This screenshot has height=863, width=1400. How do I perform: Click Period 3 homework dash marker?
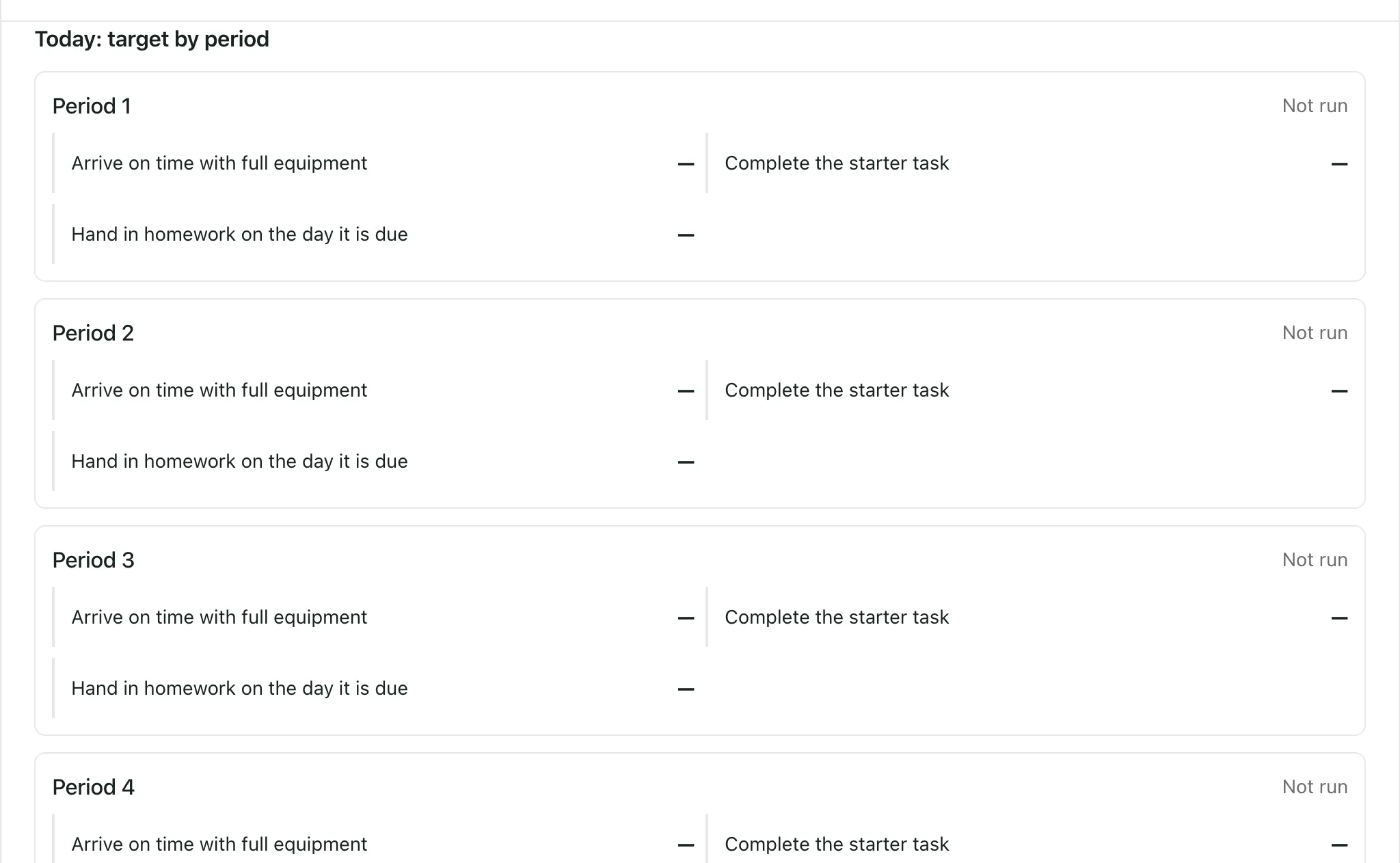(x=686, y=689)
